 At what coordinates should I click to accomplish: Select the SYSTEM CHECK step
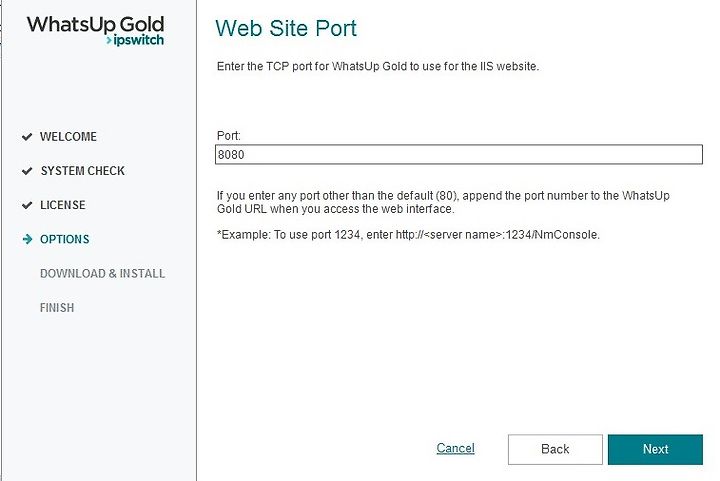point(83,171)
